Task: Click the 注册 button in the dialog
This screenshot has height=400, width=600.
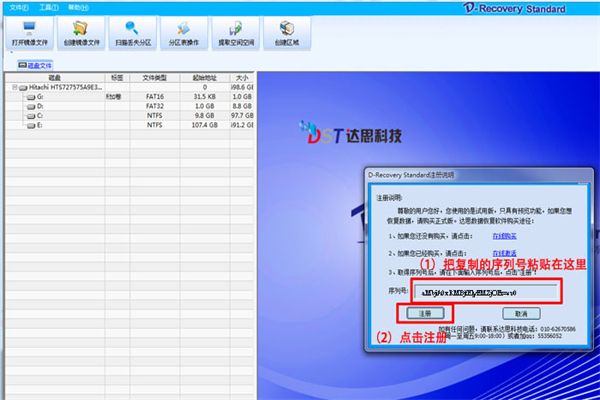Action: click(x=425, y=313)
